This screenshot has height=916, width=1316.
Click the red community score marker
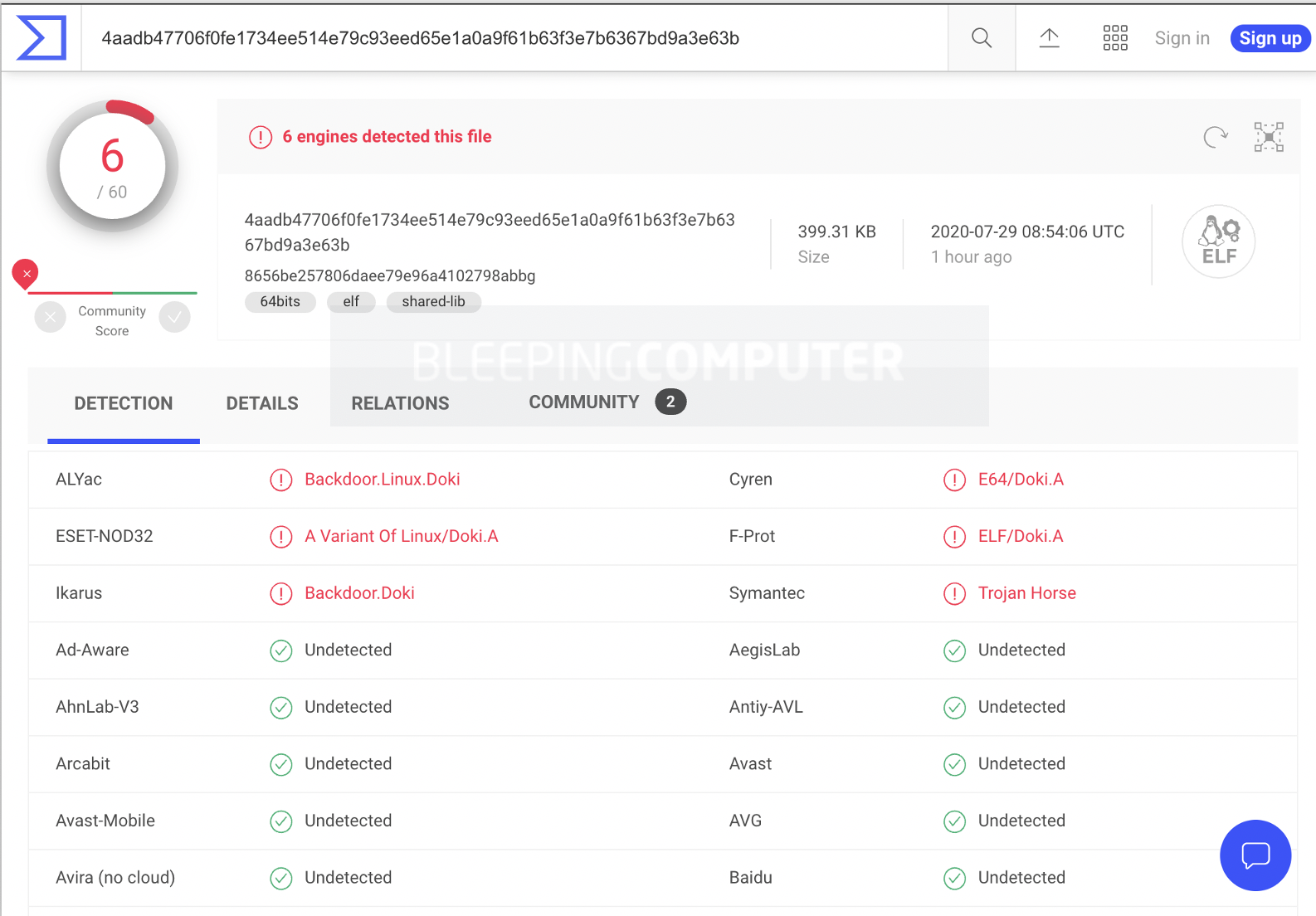(x=26, y=274)
